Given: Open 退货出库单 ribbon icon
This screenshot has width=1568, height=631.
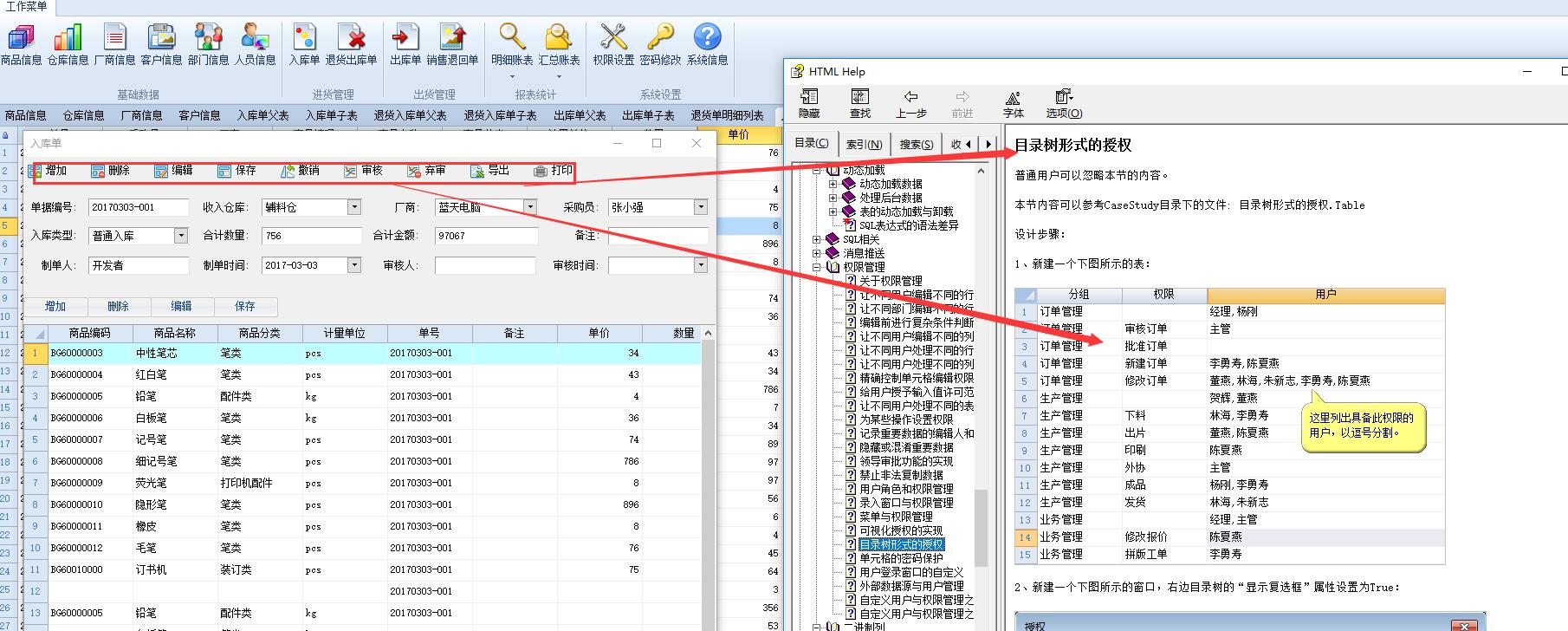Looking at the screenshot, I should (351, 45).
